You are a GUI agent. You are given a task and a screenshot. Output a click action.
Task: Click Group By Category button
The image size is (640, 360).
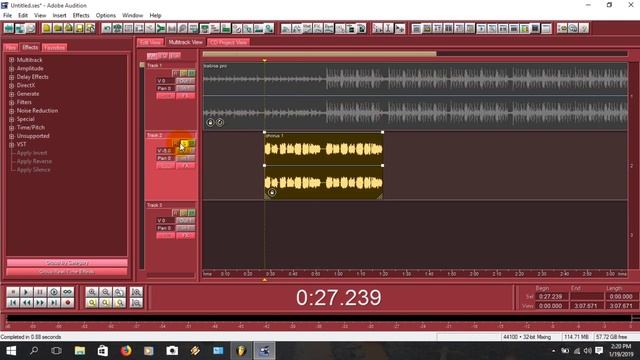(x=67, y=262)
